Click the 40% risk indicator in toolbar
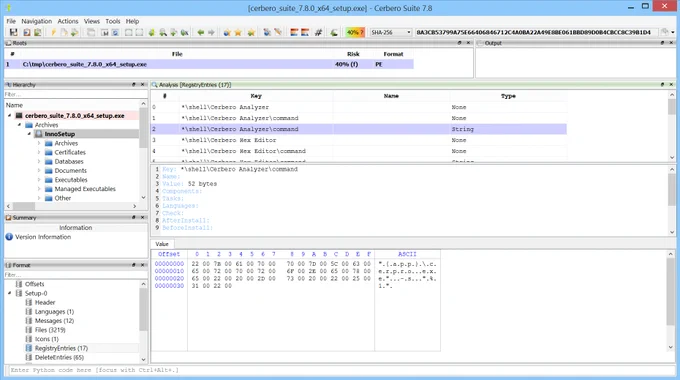Image resolution: width=680 pixels, height=380 pixels. click(x=355, y=32)
